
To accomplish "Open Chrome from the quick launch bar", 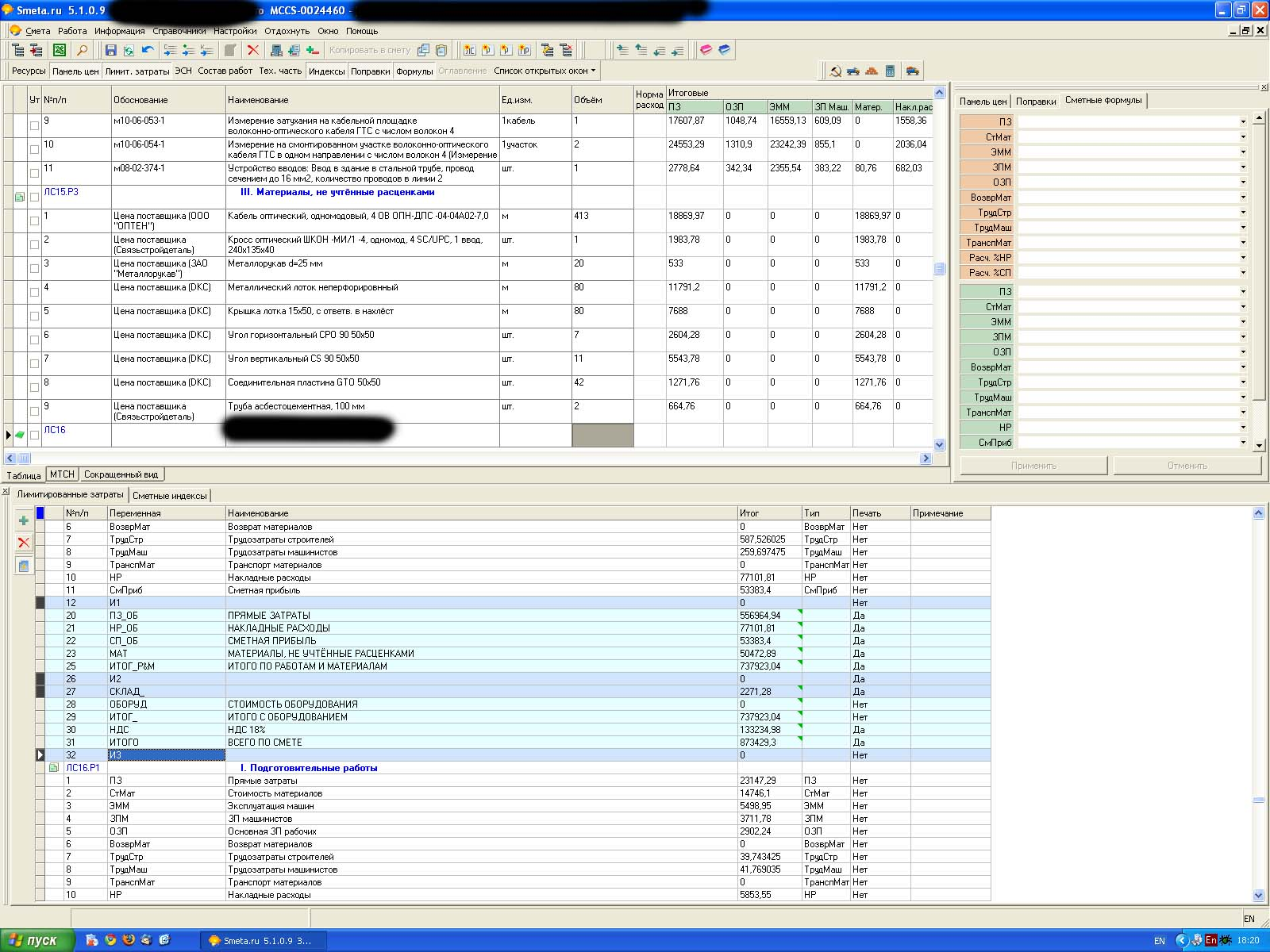I will 110,940.
